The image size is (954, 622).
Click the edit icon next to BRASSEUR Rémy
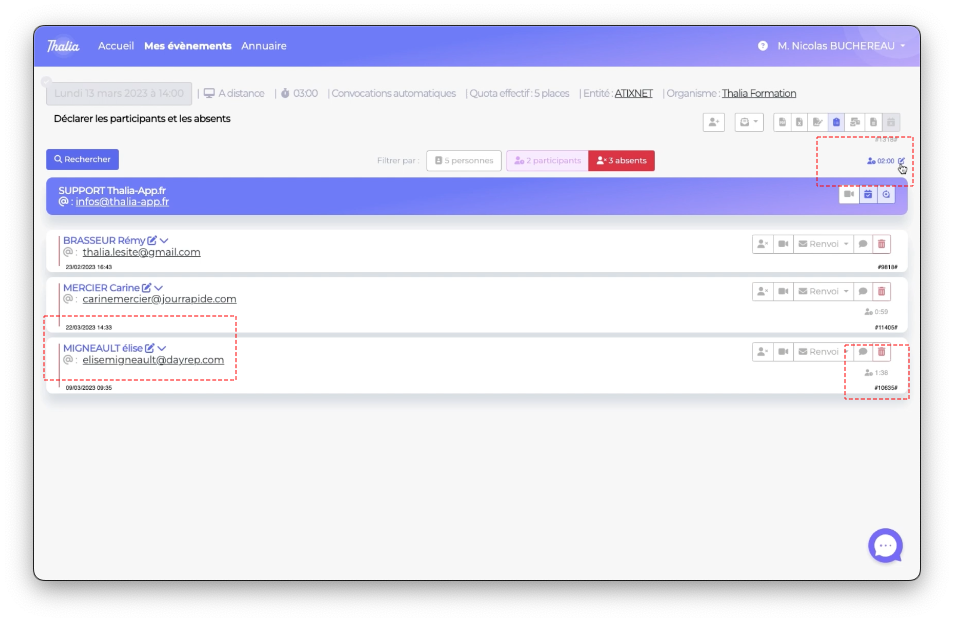(152, 241)
